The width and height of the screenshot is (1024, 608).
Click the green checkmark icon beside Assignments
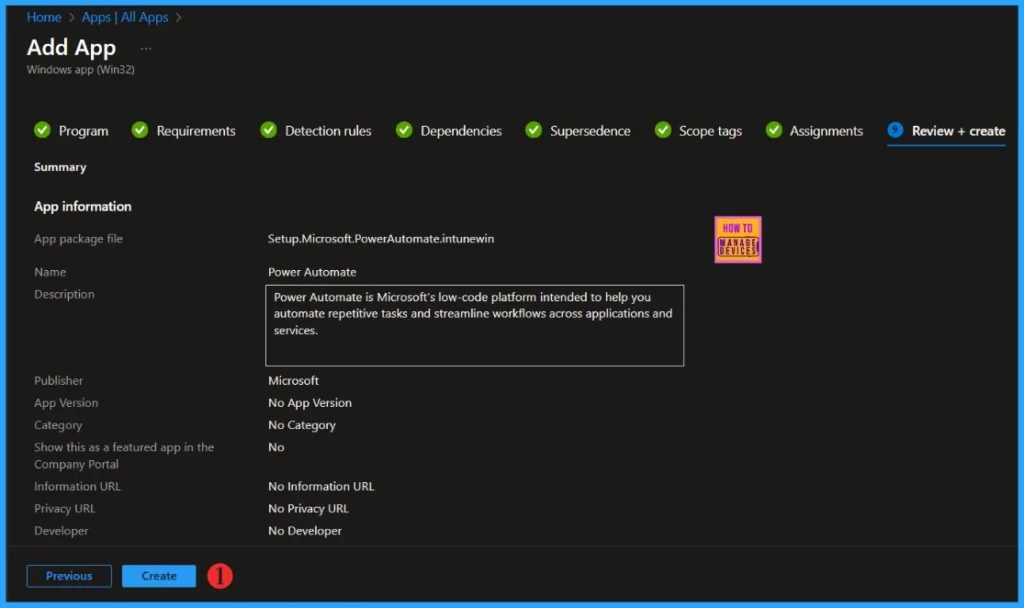coord(774,130)
